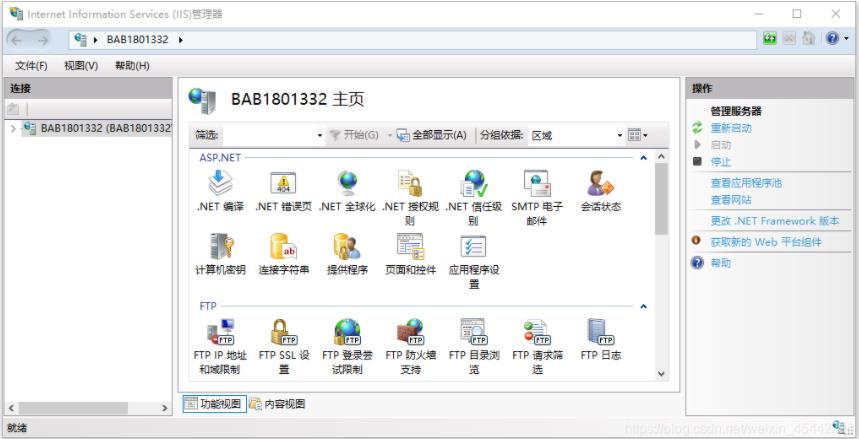The height and width of the screenshot is (439, 859).
Task: Expand the BAB1801332 server tree node
Action: tap(12, 128)
